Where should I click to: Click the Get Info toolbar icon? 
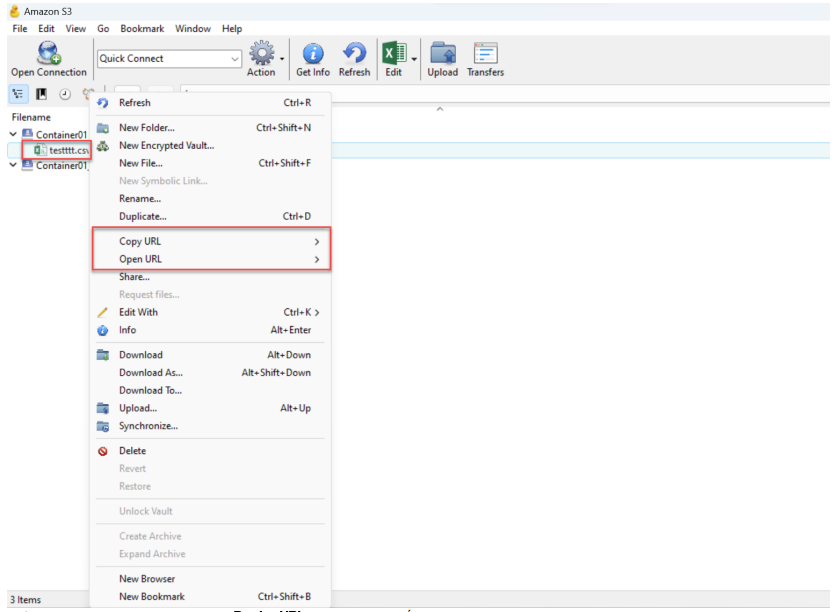pyautogui.click(x=313, y=55)
